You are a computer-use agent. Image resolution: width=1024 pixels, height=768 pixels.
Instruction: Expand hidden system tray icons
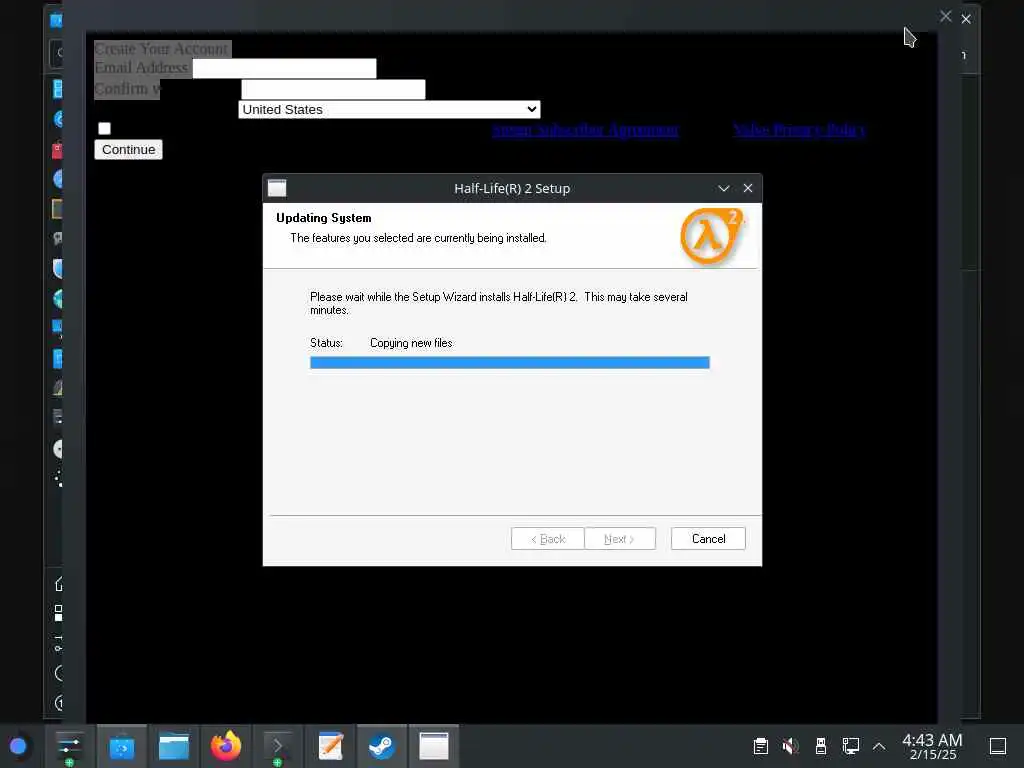(x=879, y=746)
